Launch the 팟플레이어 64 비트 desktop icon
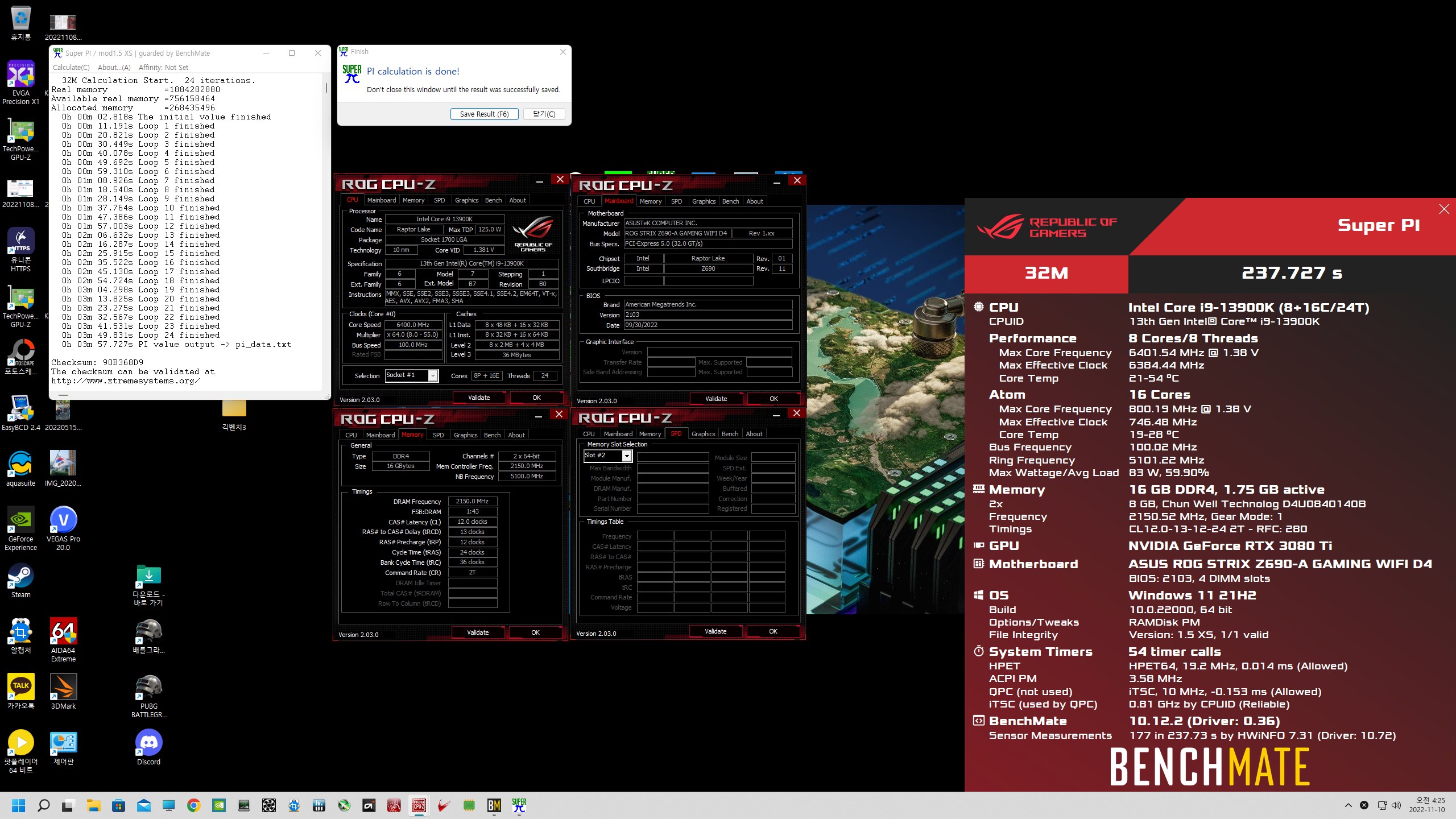Image resolution: width=1456 pixels, height=819 pixels. [20, 751]
